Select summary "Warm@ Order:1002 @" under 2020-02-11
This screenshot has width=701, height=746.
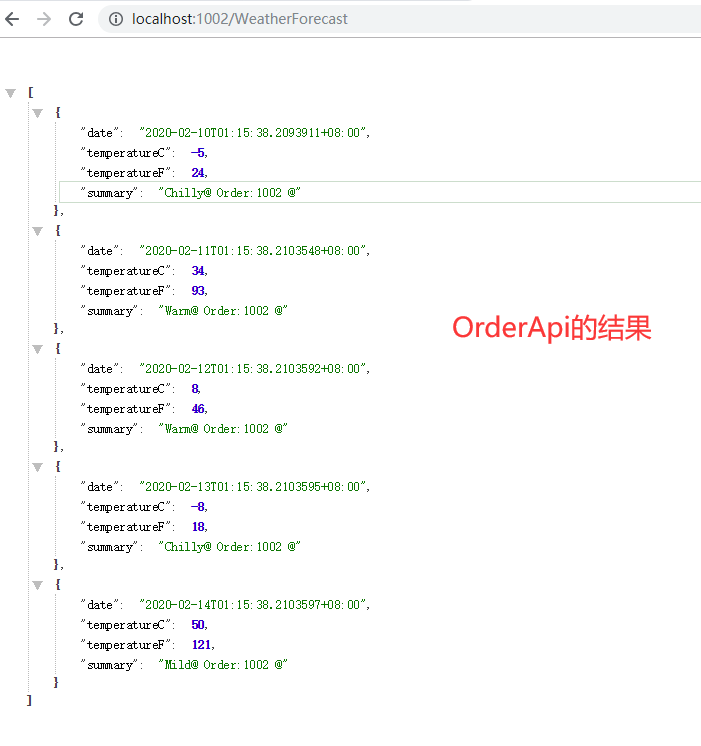coord(223,311)
